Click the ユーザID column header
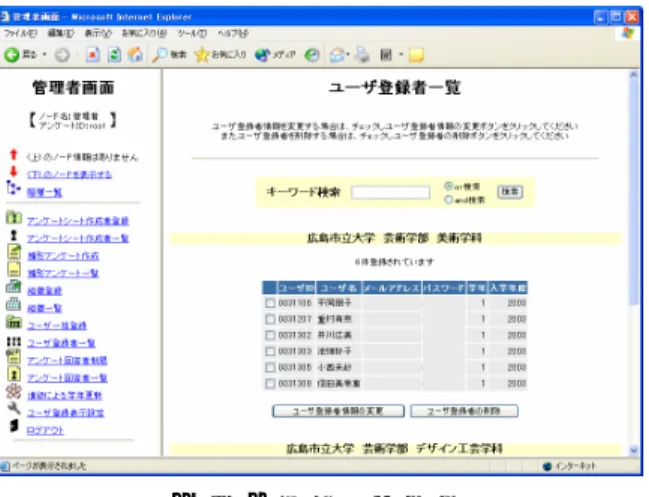649x497 pixels. click(296, 288)
